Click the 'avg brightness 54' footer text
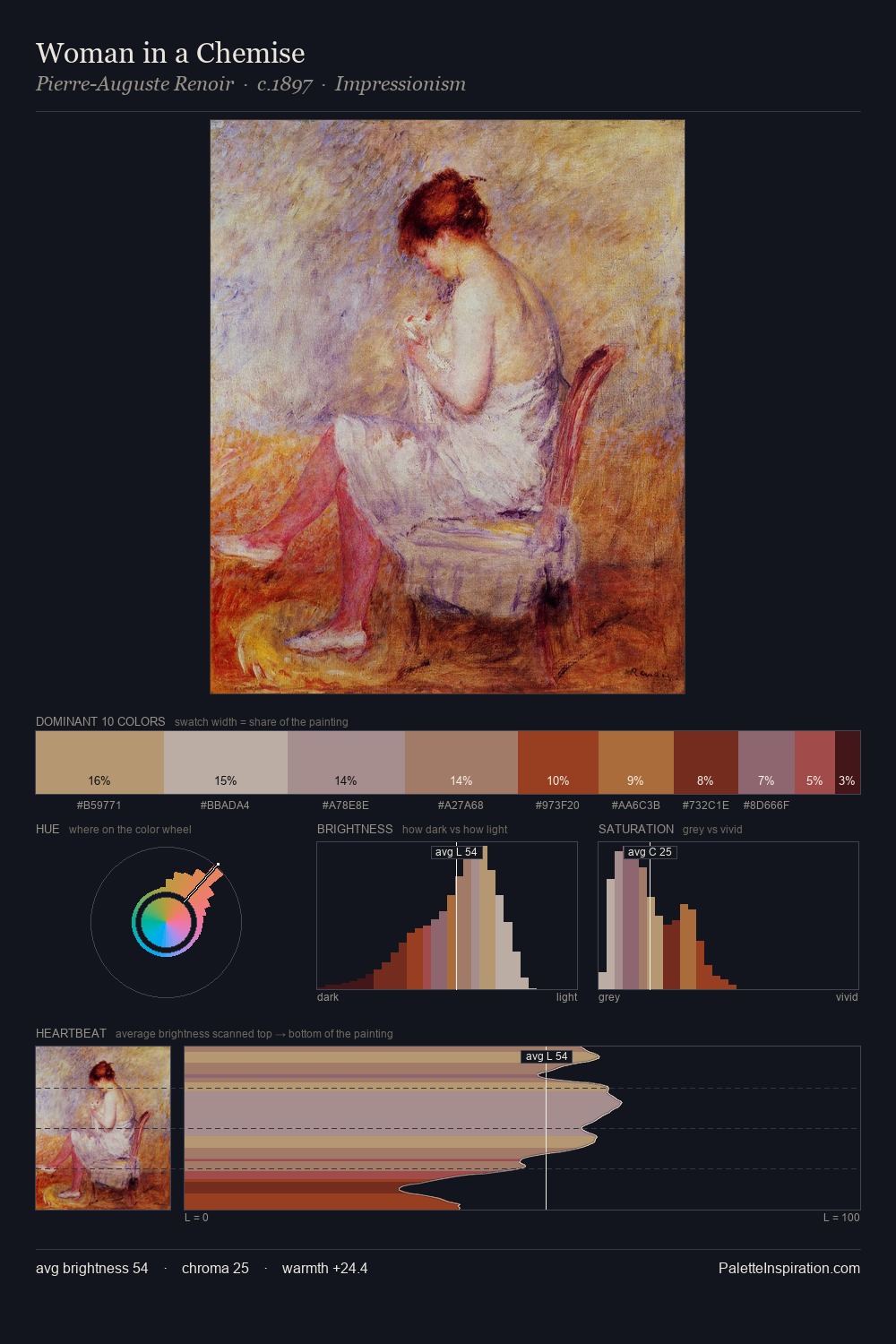 click(x=92, y=1269)
